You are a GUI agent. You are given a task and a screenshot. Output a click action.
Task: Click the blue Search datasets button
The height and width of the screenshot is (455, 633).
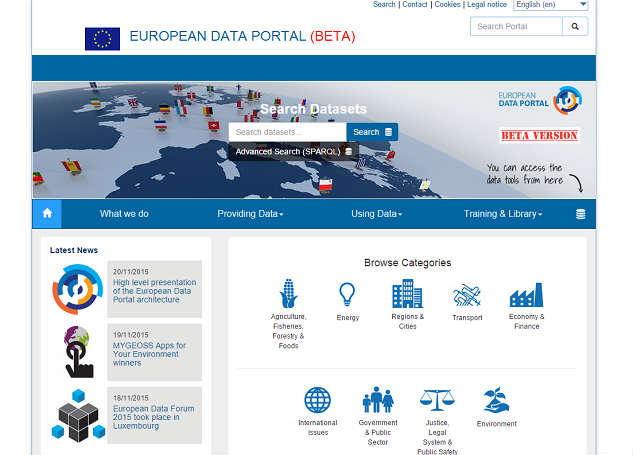pos(372,132)
